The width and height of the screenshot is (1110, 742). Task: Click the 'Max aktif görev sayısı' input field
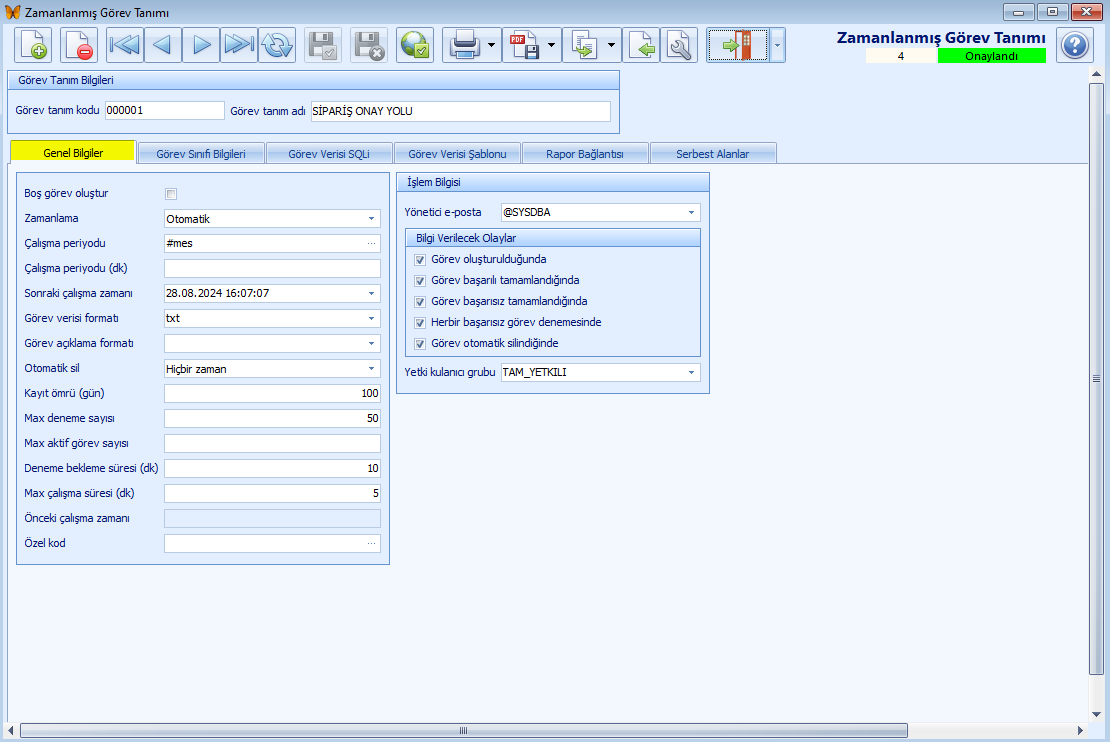coord(272,444)
